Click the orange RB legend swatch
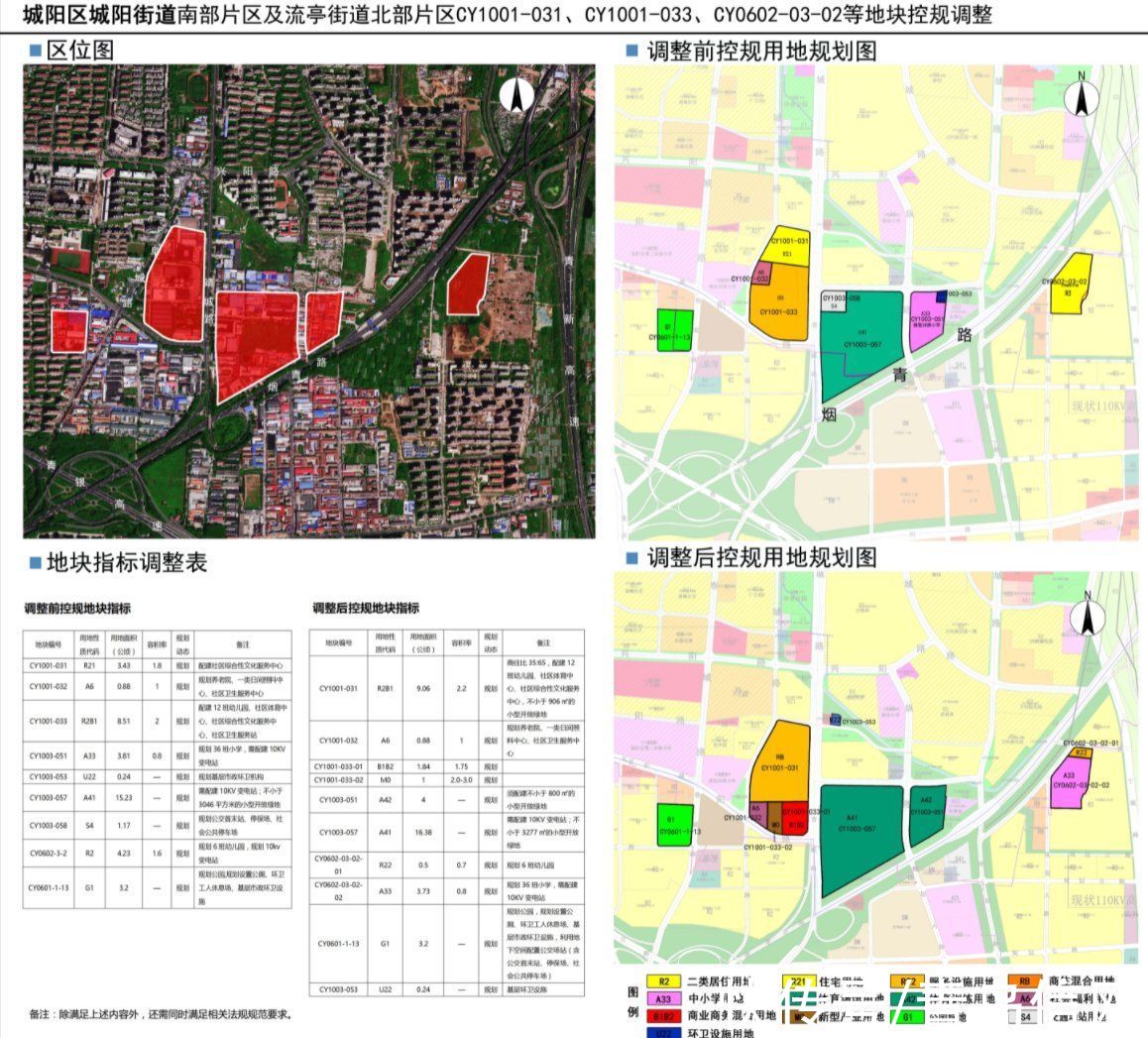Screen dimensions: 1148x1038 click(x=1024, y=980)
